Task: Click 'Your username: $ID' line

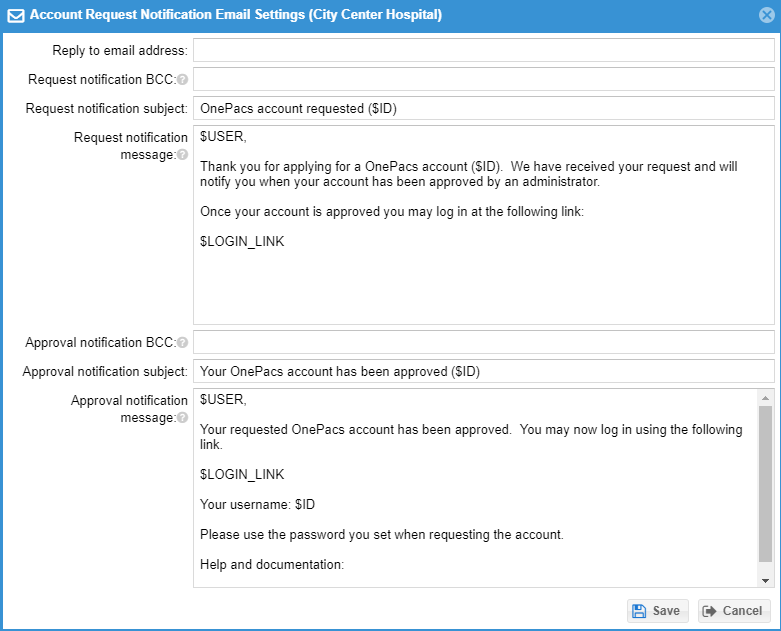Action: [x=258, y=505]
